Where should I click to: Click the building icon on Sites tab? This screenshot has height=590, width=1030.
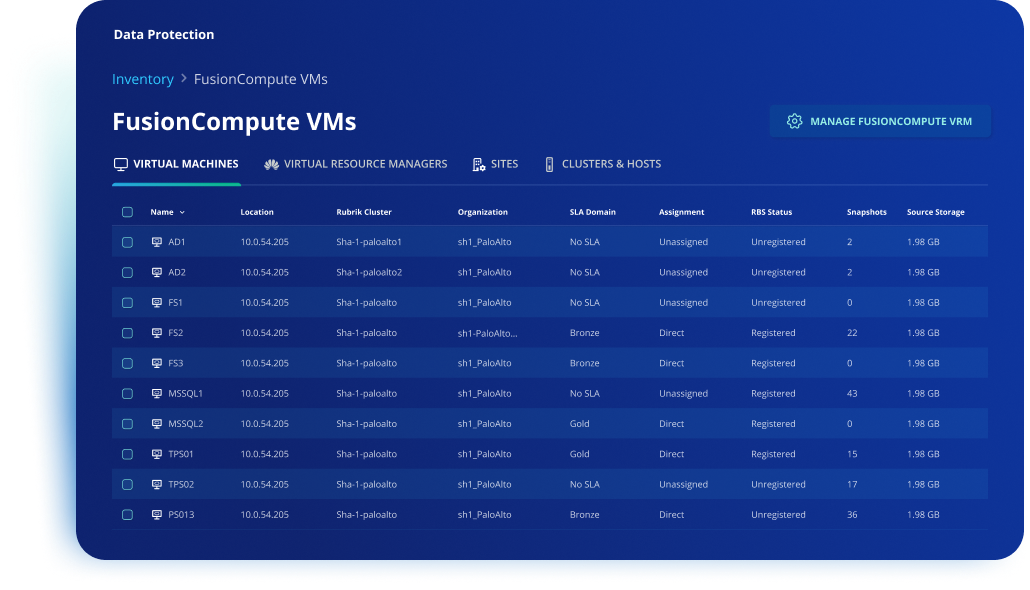pyautogui.click(x=479, y=164)
